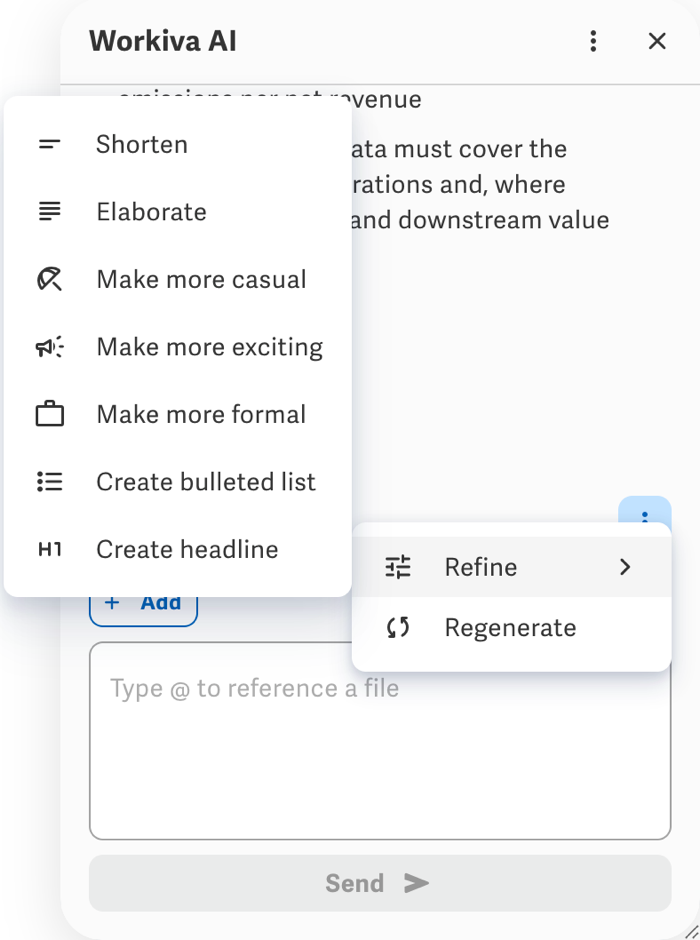The height and width of the screenshot is (940, 700).
Task: Click the Elaborate paragraph icon
Action: [x=49, y=212]
